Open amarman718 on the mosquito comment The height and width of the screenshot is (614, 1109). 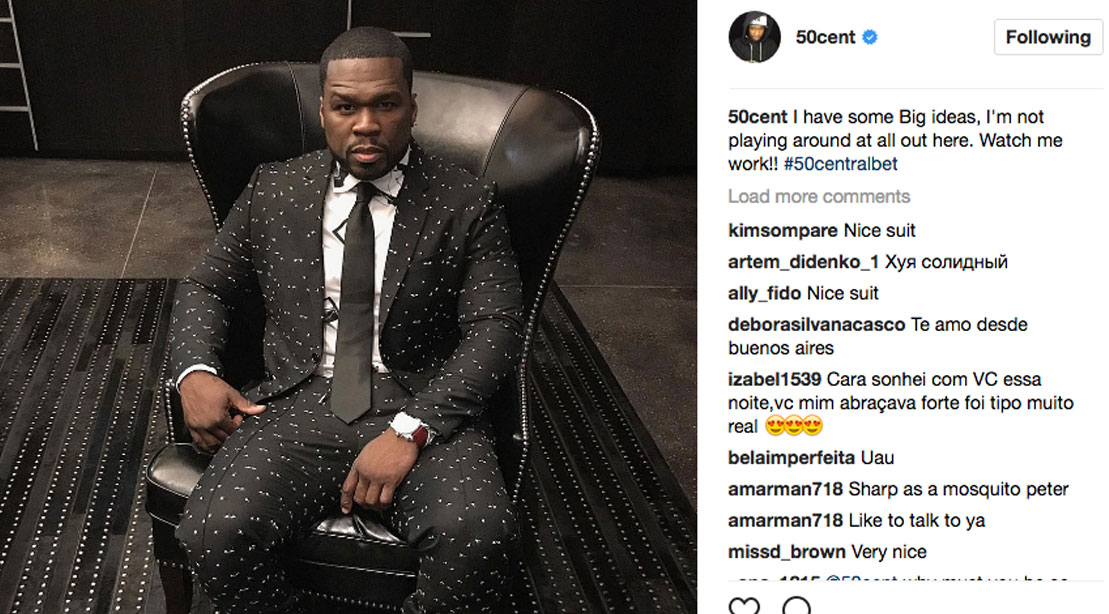click(785, 489)
